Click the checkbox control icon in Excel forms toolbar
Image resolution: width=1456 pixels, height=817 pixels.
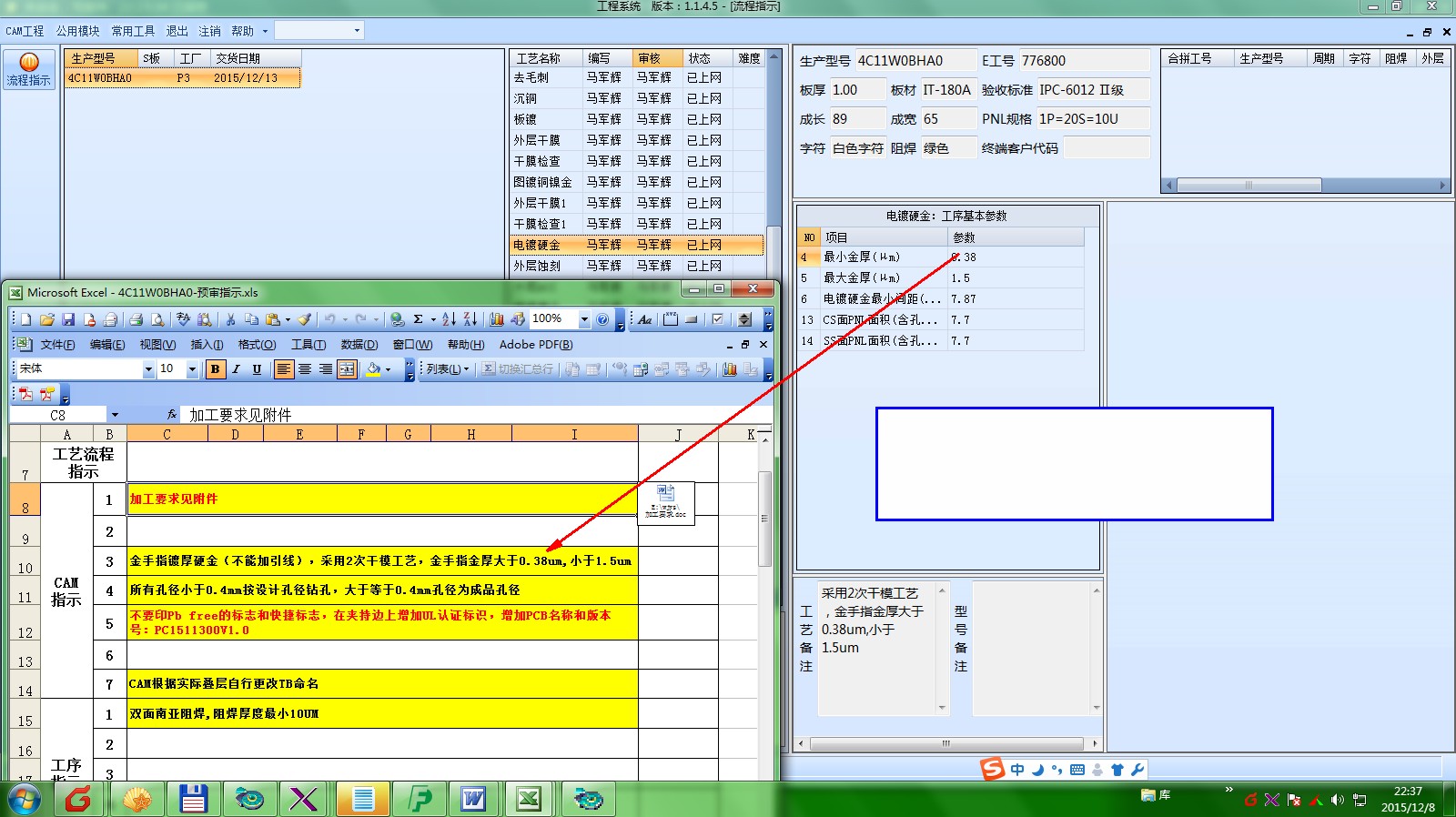point(718,319)
